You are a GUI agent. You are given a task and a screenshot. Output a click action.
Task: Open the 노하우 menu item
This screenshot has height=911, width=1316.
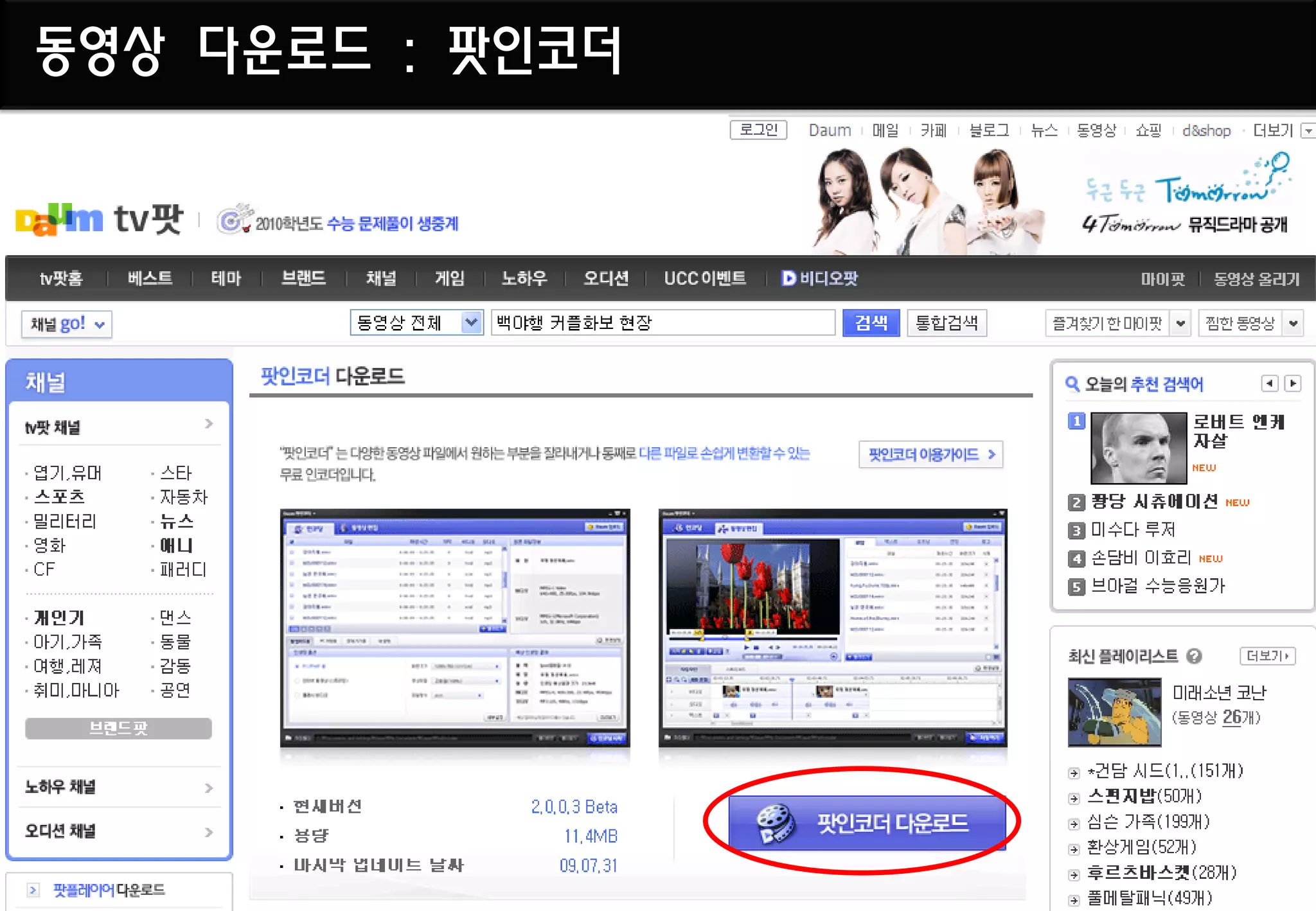(x=524, y=278)
